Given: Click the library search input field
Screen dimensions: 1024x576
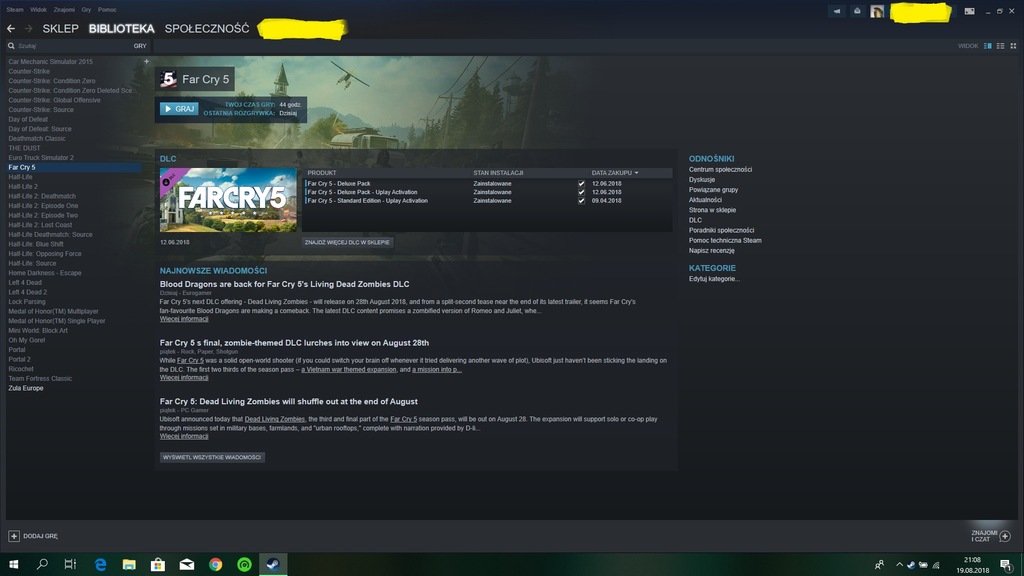Looking at the screenshot, I should (x=73, y=46).
